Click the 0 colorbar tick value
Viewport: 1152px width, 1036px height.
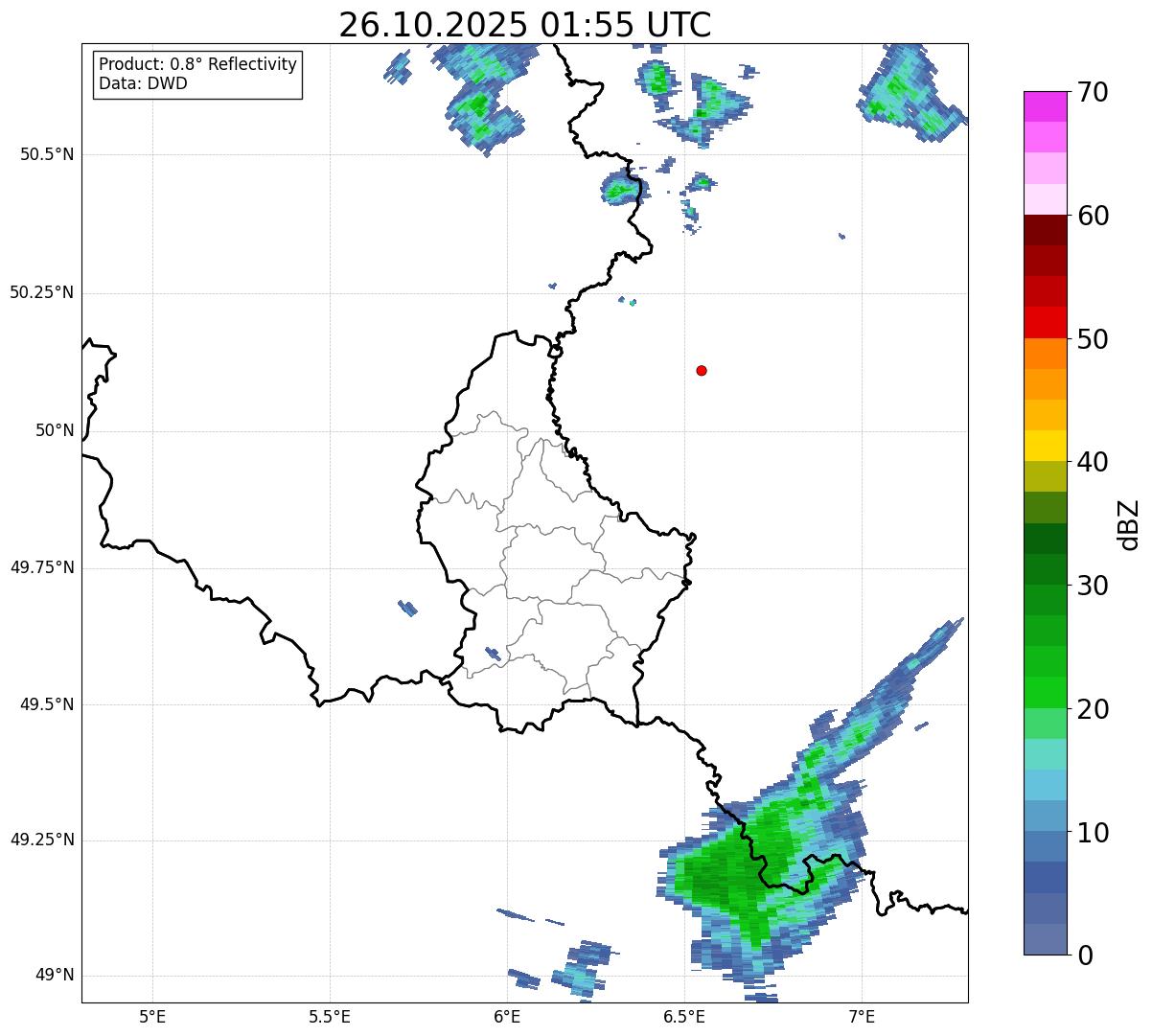point(1085,955)
